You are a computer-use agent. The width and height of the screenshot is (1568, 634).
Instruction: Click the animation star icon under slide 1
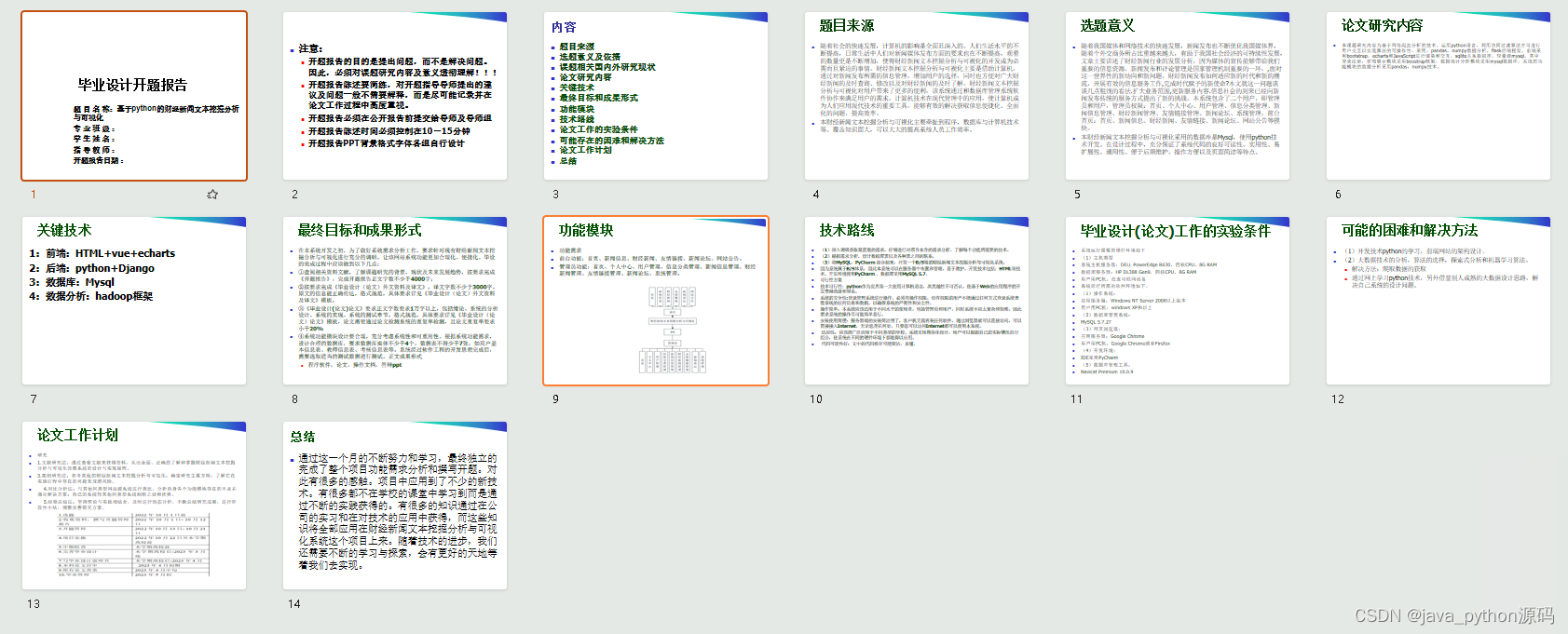tap(212, 195)
